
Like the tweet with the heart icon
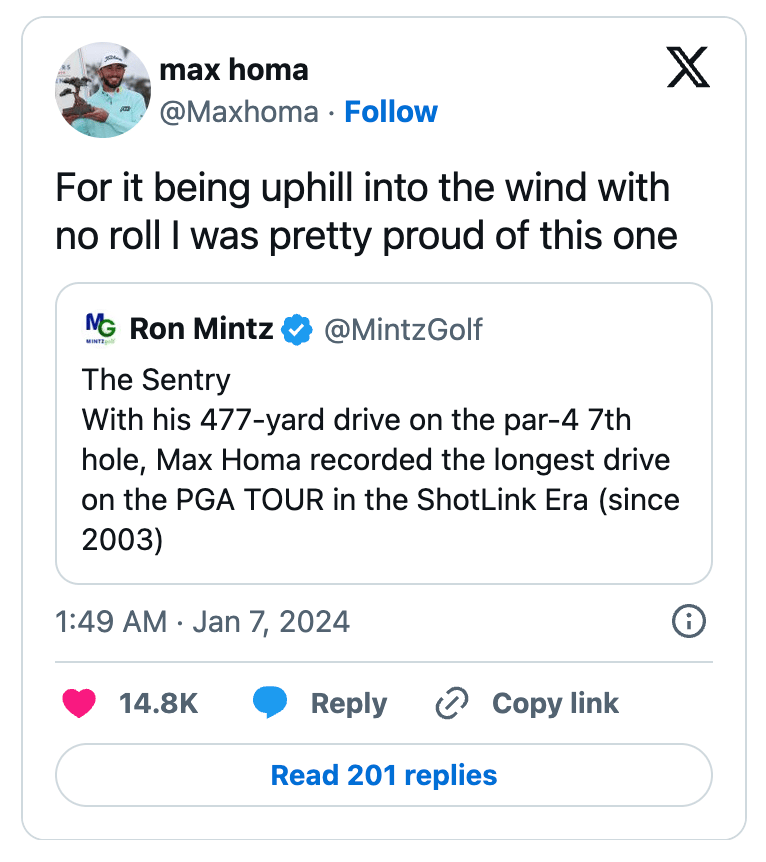click(x=79, y=703)
